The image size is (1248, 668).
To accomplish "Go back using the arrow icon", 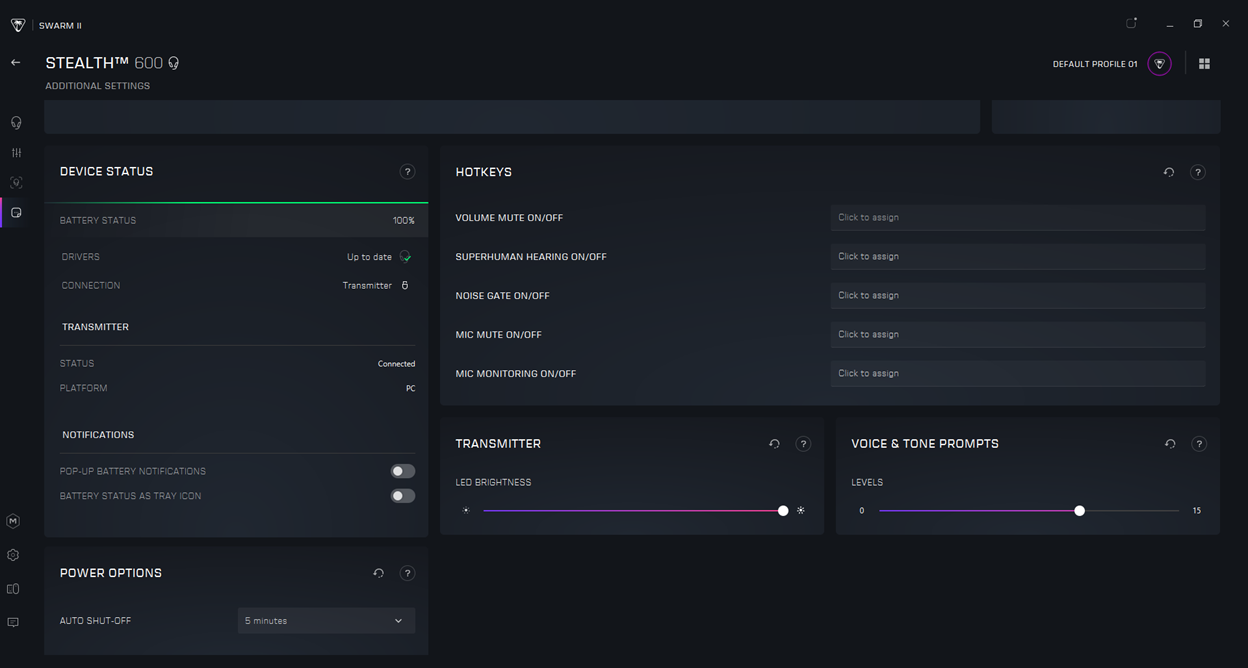I will 16,62.
